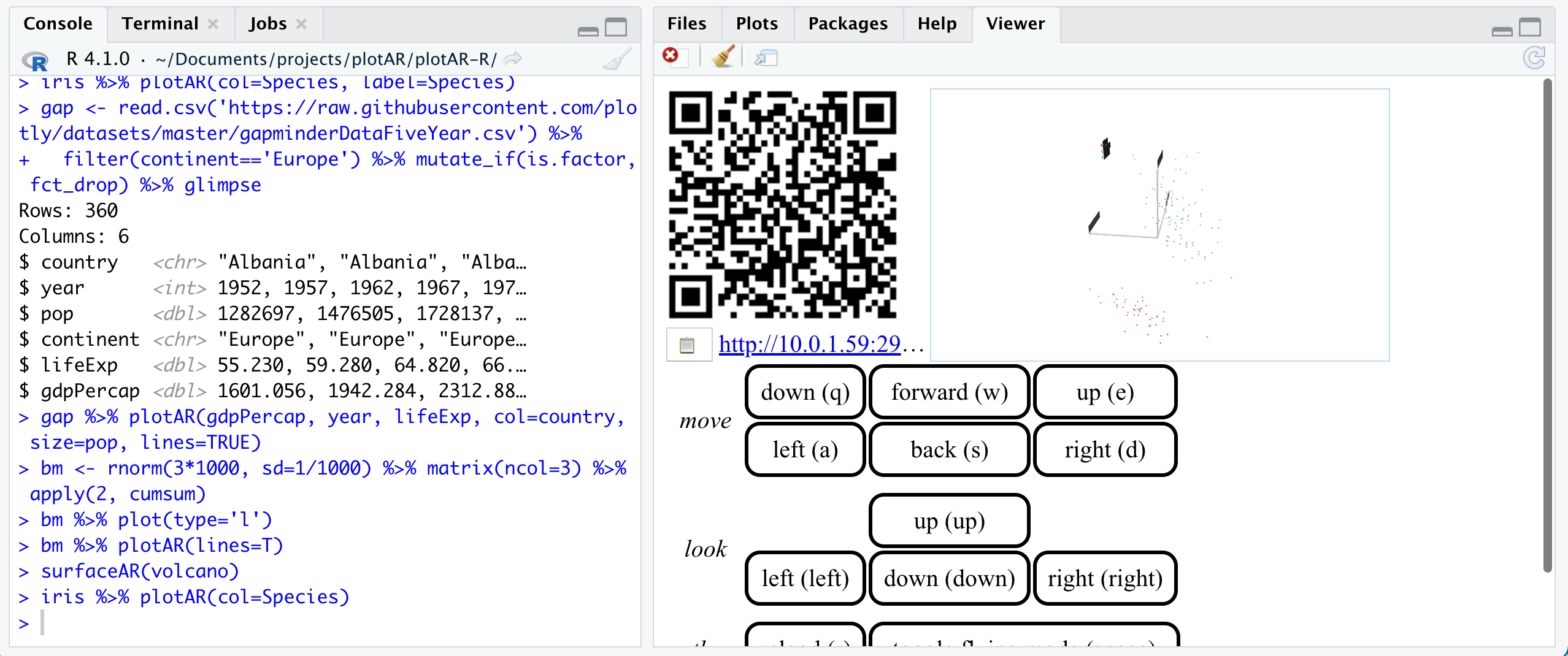The height and width of the screenshot is (656, 1568).
Task: Click the Viewer vertical scrollbar
Action: (1547, 325)
